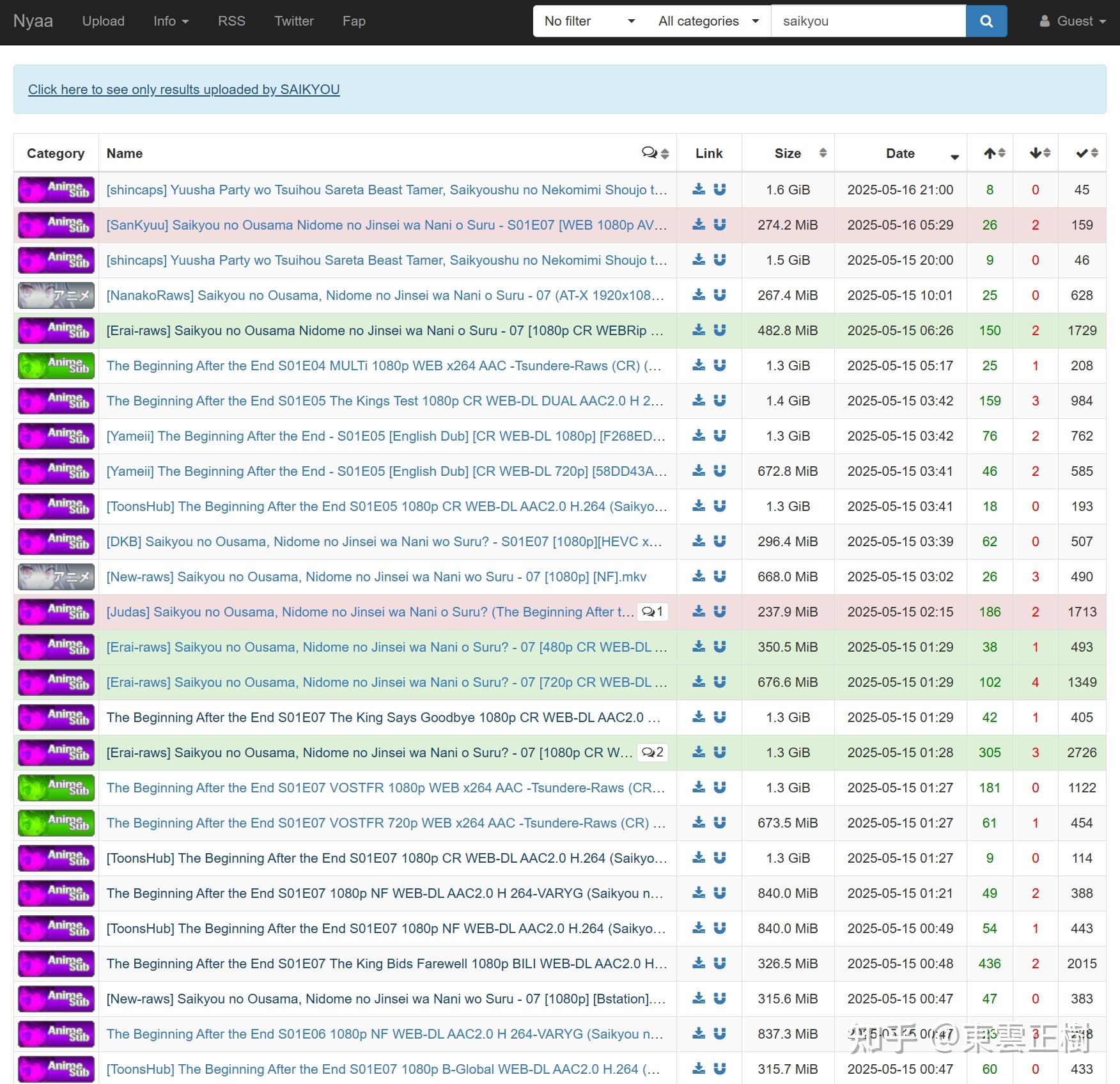Click the Name column header

(125, 153)
